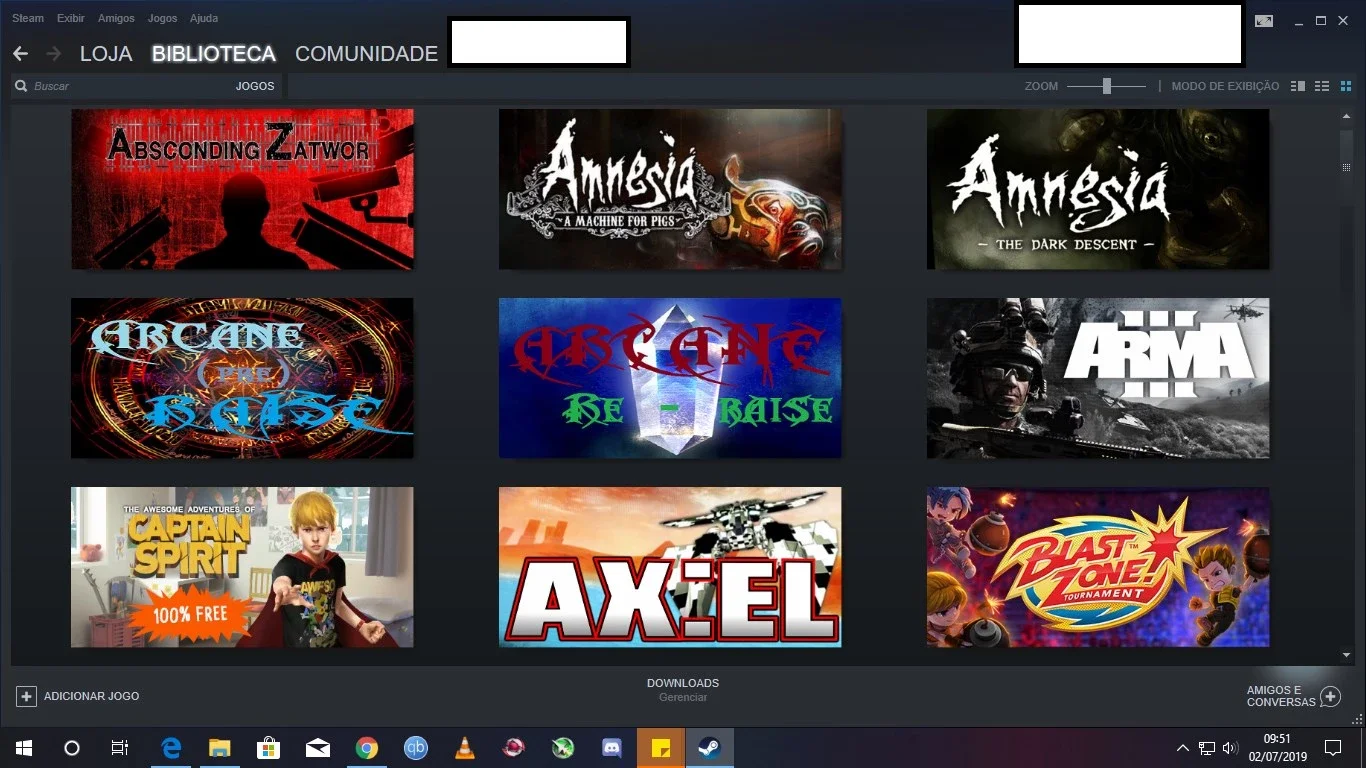Screen dimensions: 1366x768
Task: Open AMIGOS E CONVERSAS
Action: (x=1281, y=696)
